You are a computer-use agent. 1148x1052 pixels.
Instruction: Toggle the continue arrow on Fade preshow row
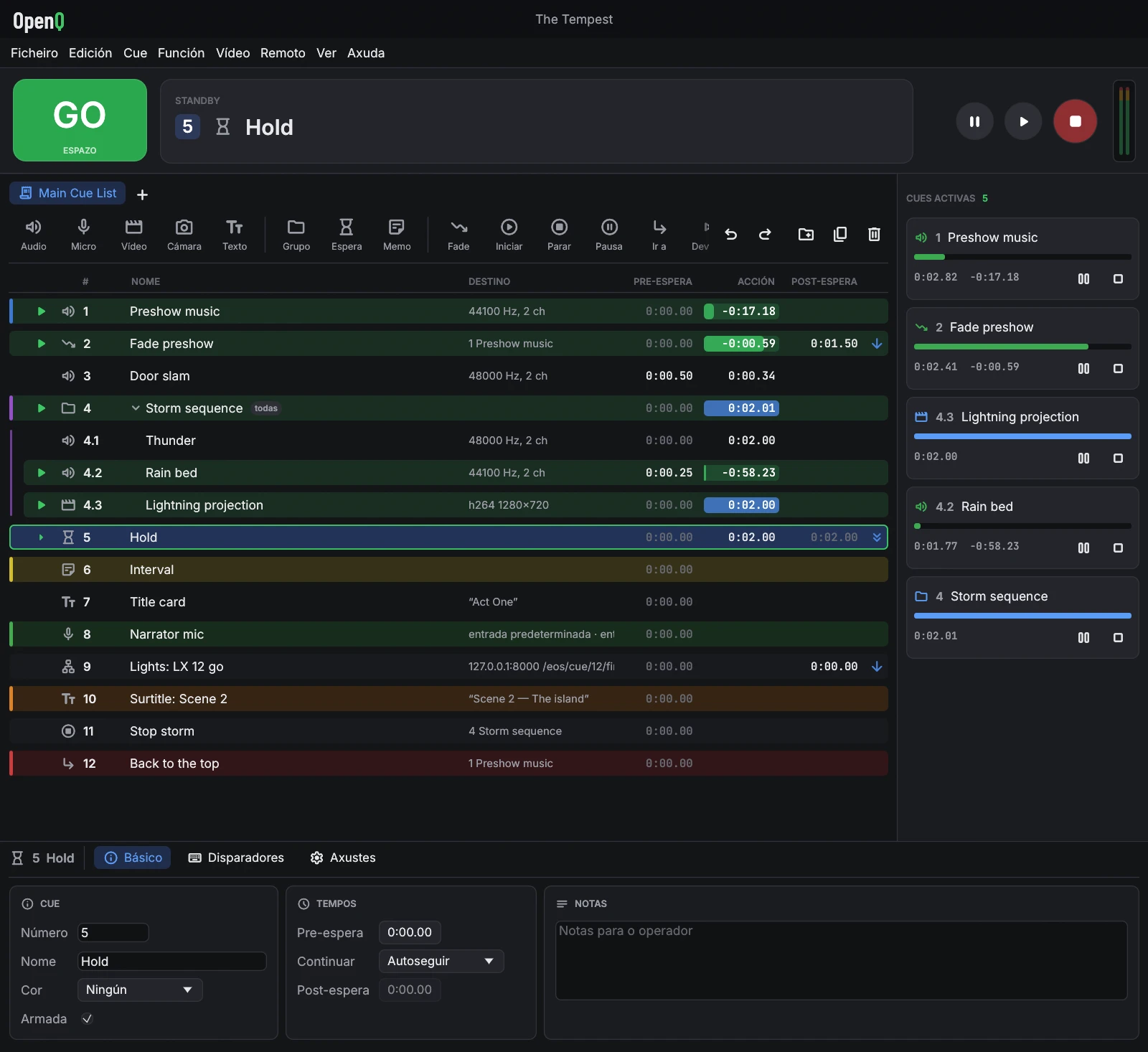point(877,344)
